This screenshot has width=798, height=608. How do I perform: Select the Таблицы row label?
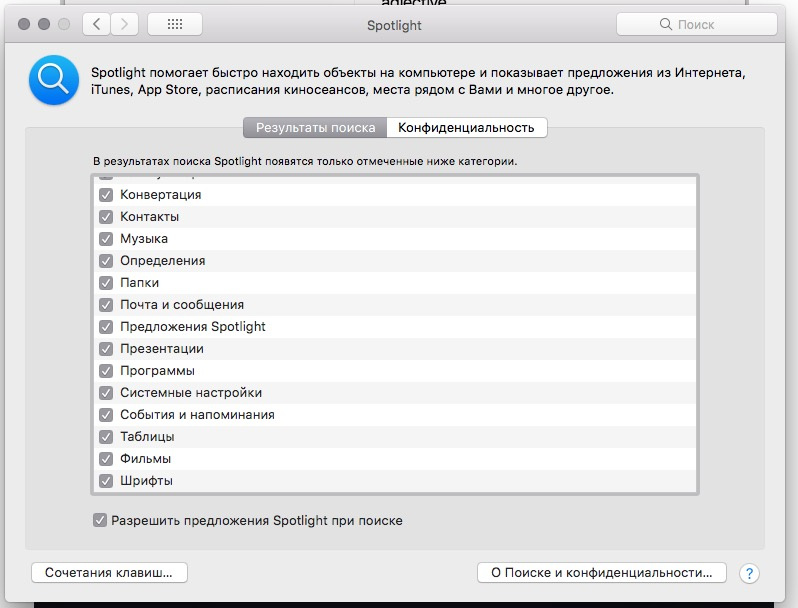coord(147,437)
